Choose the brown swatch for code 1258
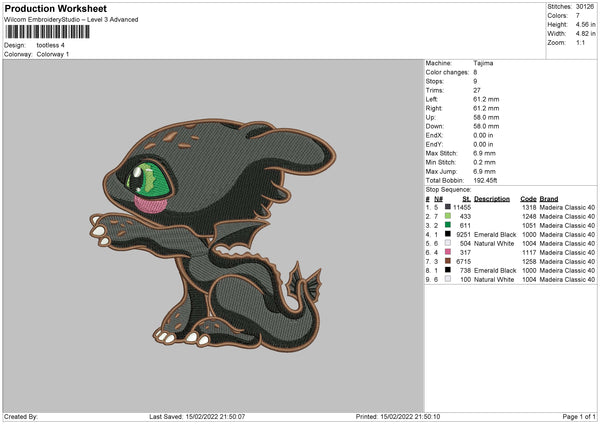Image resolution: width=600 pixels, height=424 pixels. click(x=448, y=261)
